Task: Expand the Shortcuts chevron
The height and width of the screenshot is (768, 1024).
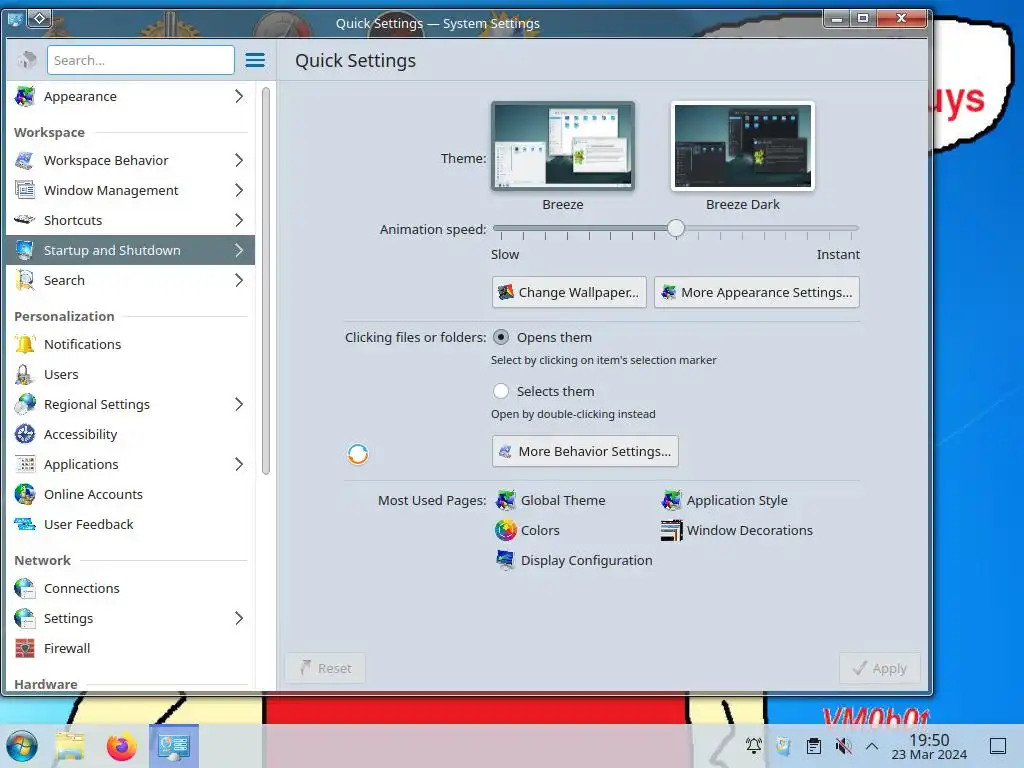Action: (239, 221)
